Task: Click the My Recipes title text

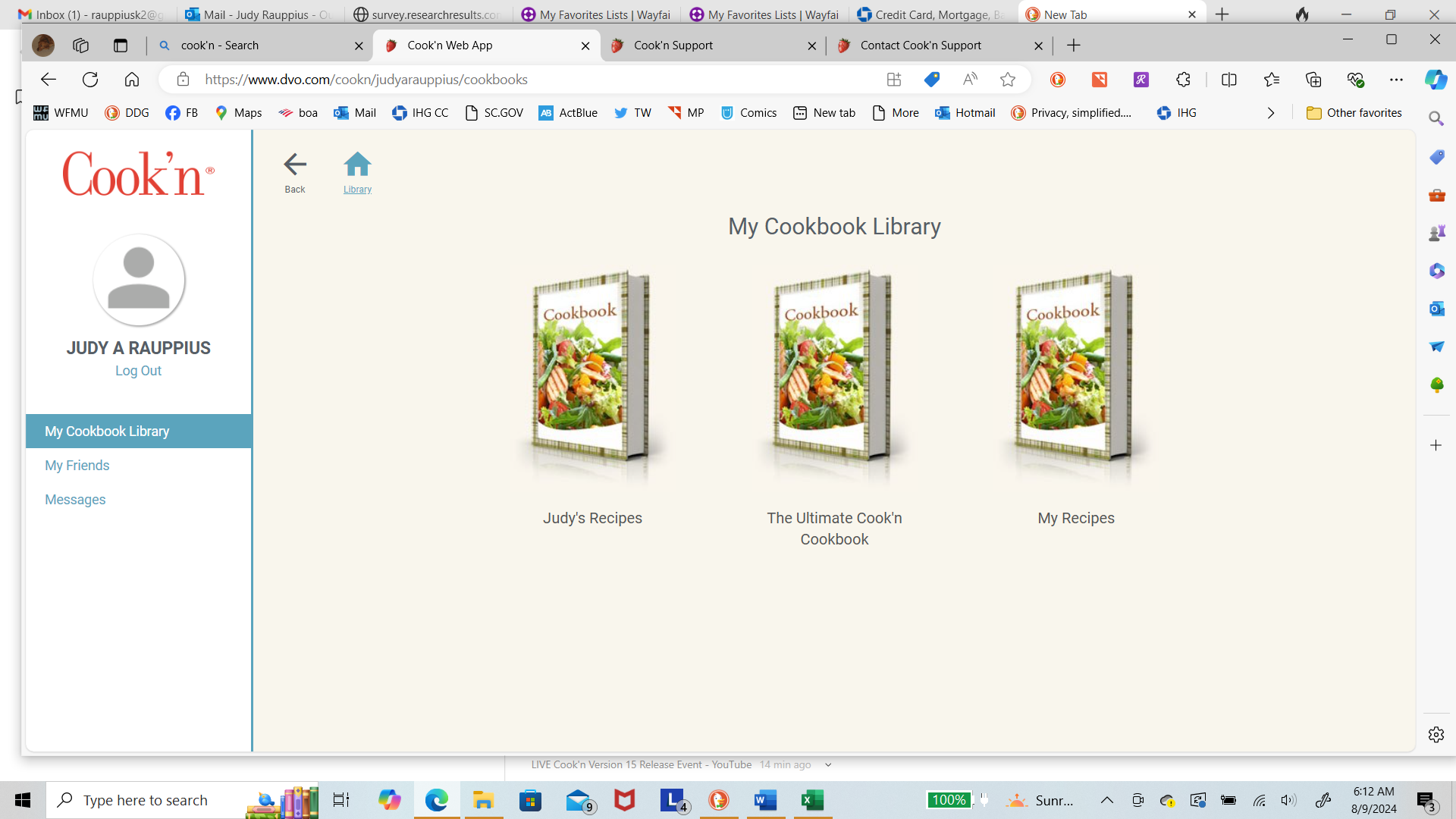Action: (x=1076, y=518)
